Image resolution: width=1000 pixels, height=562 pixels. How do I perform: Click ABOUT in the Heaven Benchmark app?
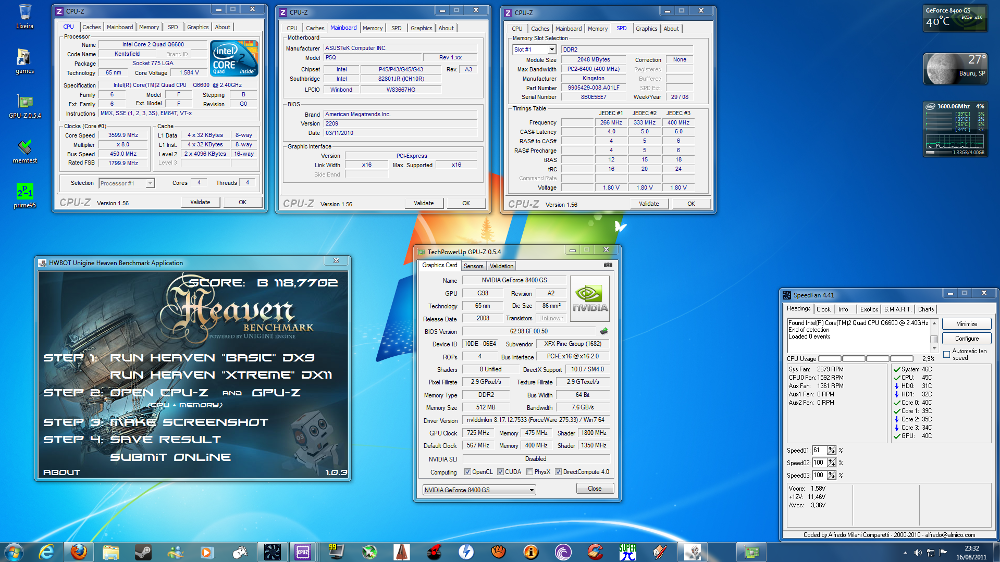click(x=62, y=473)
